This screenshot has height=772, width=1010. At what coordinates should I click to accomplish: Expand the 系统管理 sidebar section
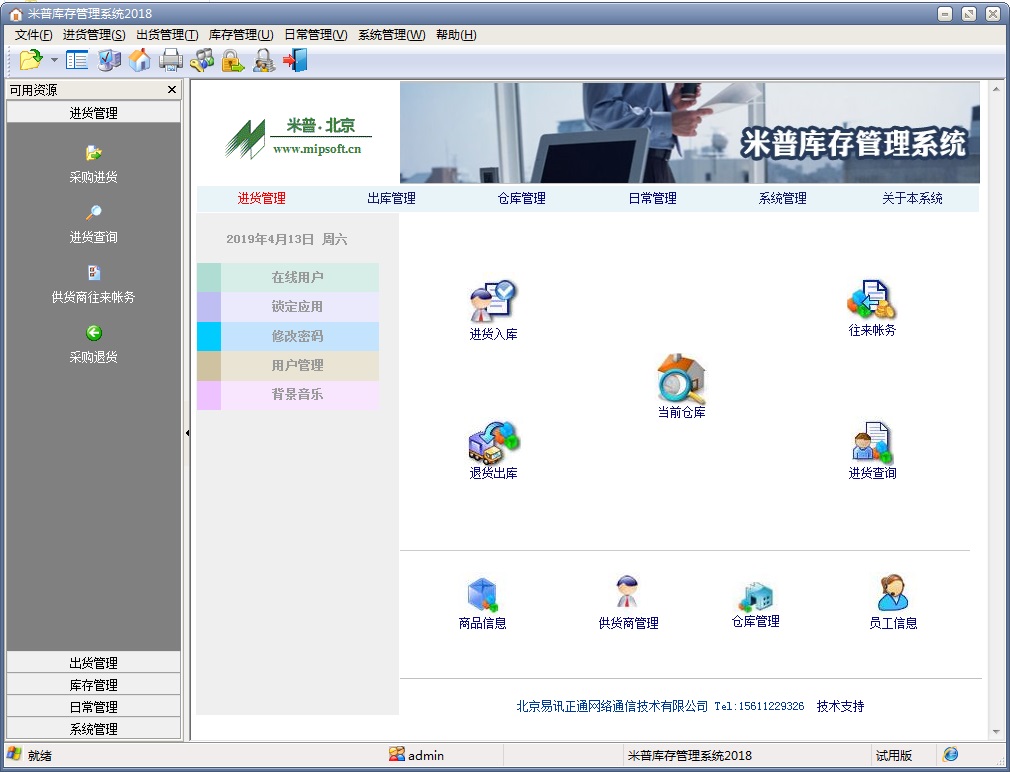coord(93,728)
